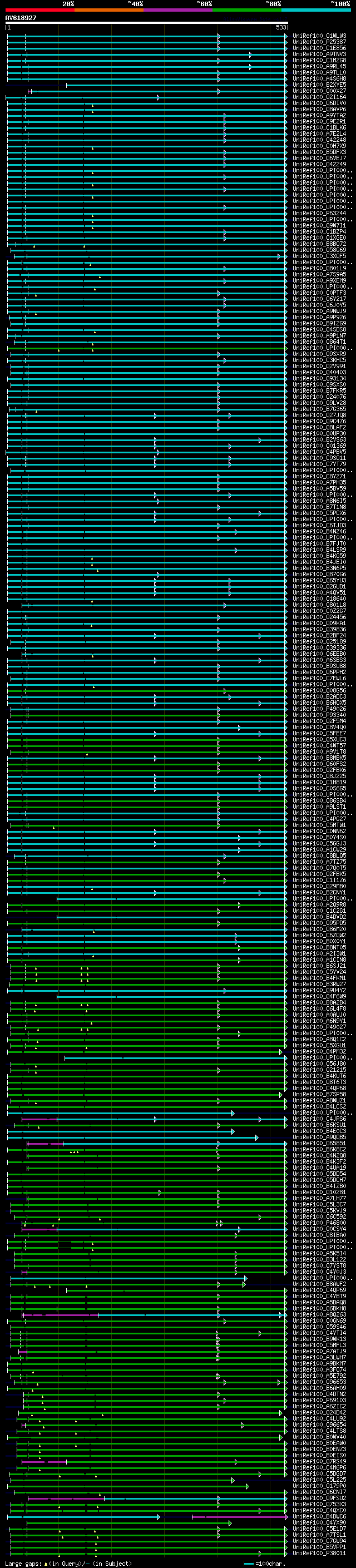Image resolution: width=356 pixels, height=1568 pixels.
Task: Click the UniRef100_Q8AVP6 label
Action: [319, 109]
